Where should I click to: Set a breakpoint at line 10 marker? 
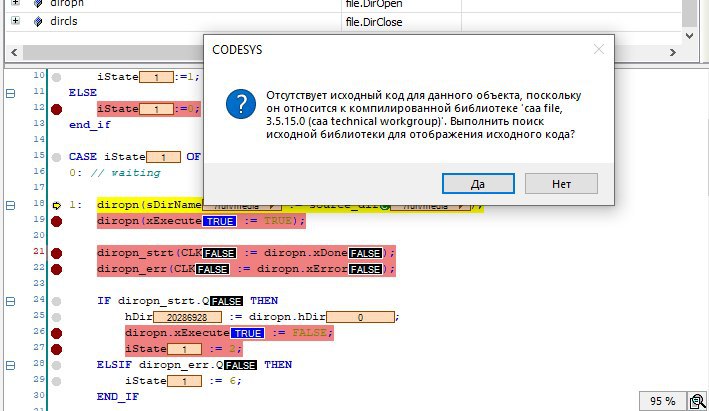coord(57,77)
